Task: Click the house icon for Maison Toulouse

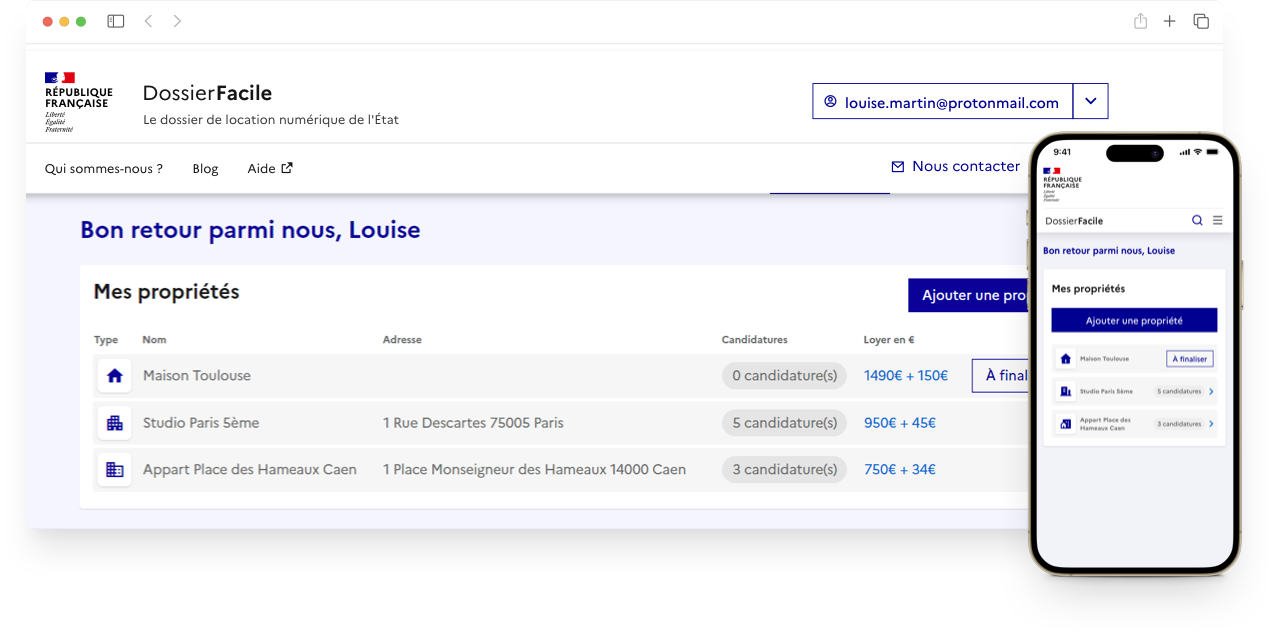Action: click(x=115, y=376)
